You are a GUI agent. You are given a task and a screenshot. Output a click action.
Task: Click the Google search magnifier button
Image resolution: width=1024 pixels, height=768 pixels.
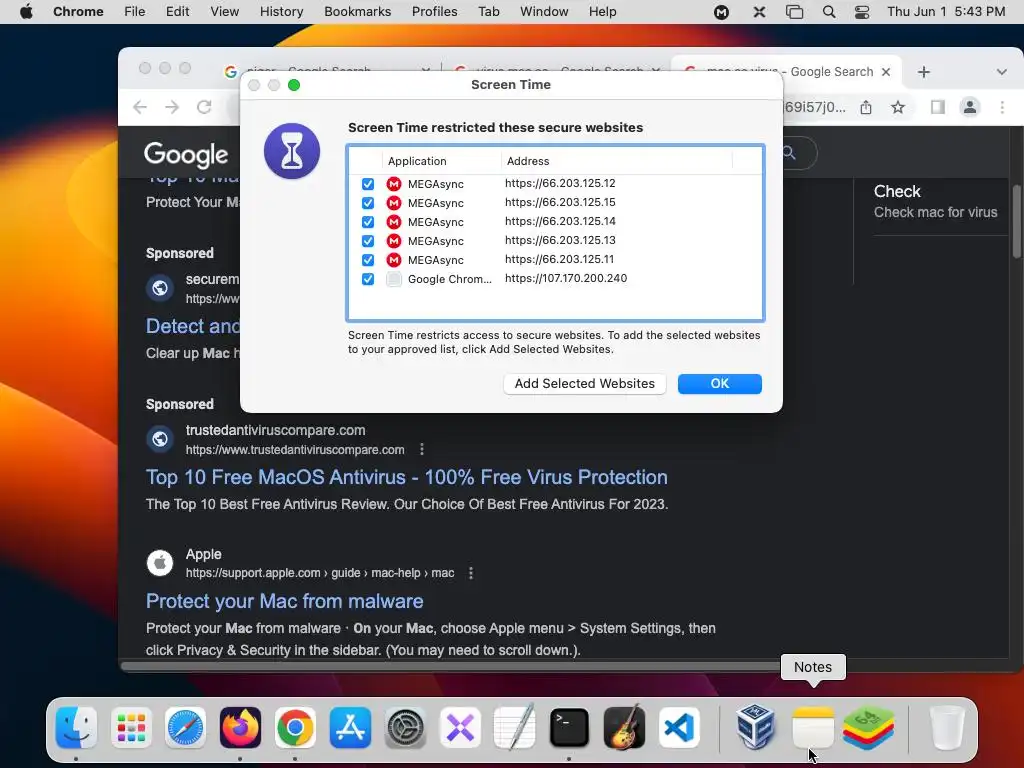[790, 153]
